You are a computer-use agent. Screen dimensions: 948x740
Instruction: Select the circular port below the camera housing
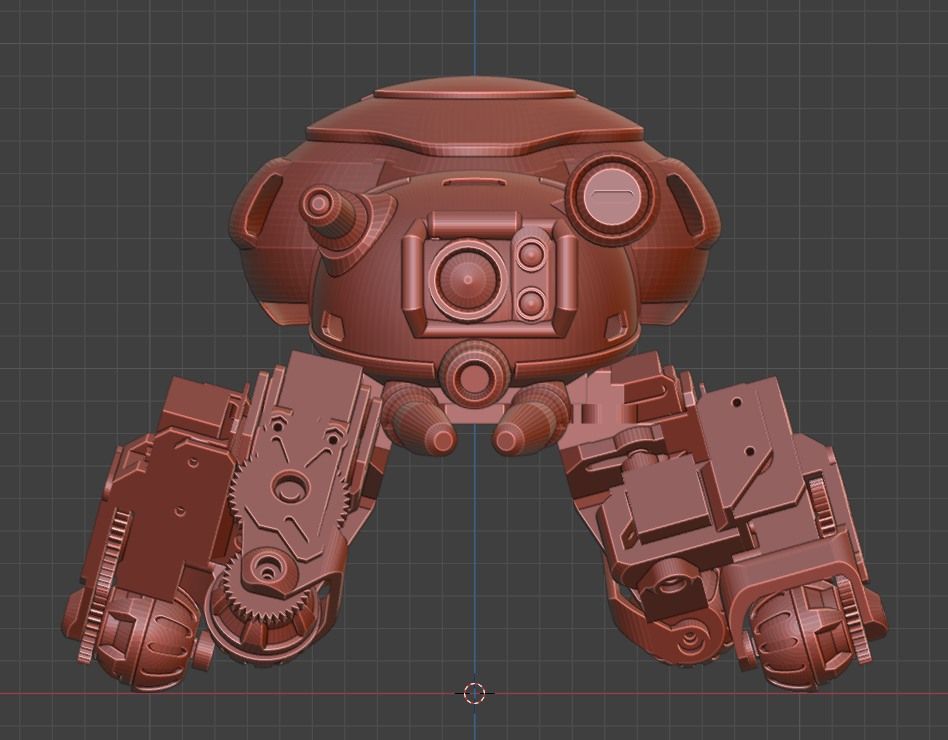pyautogui.click(x=476, y=374)
